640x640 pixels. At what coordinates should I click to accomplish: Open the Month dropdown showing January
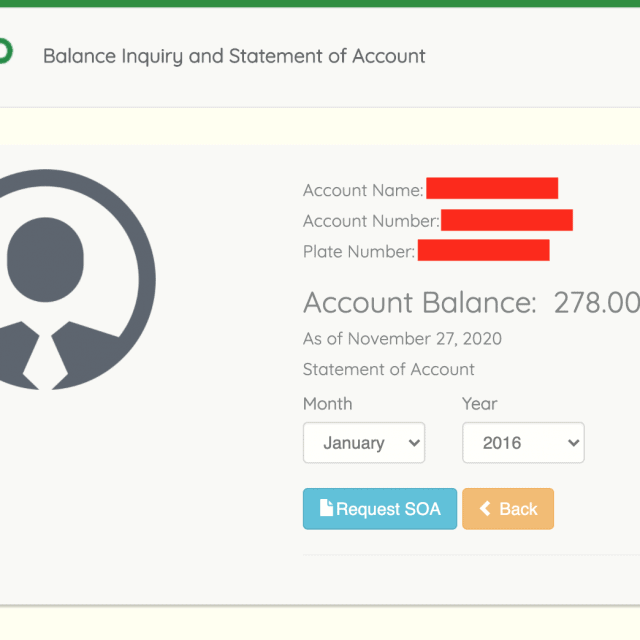(x=363, y=443)
